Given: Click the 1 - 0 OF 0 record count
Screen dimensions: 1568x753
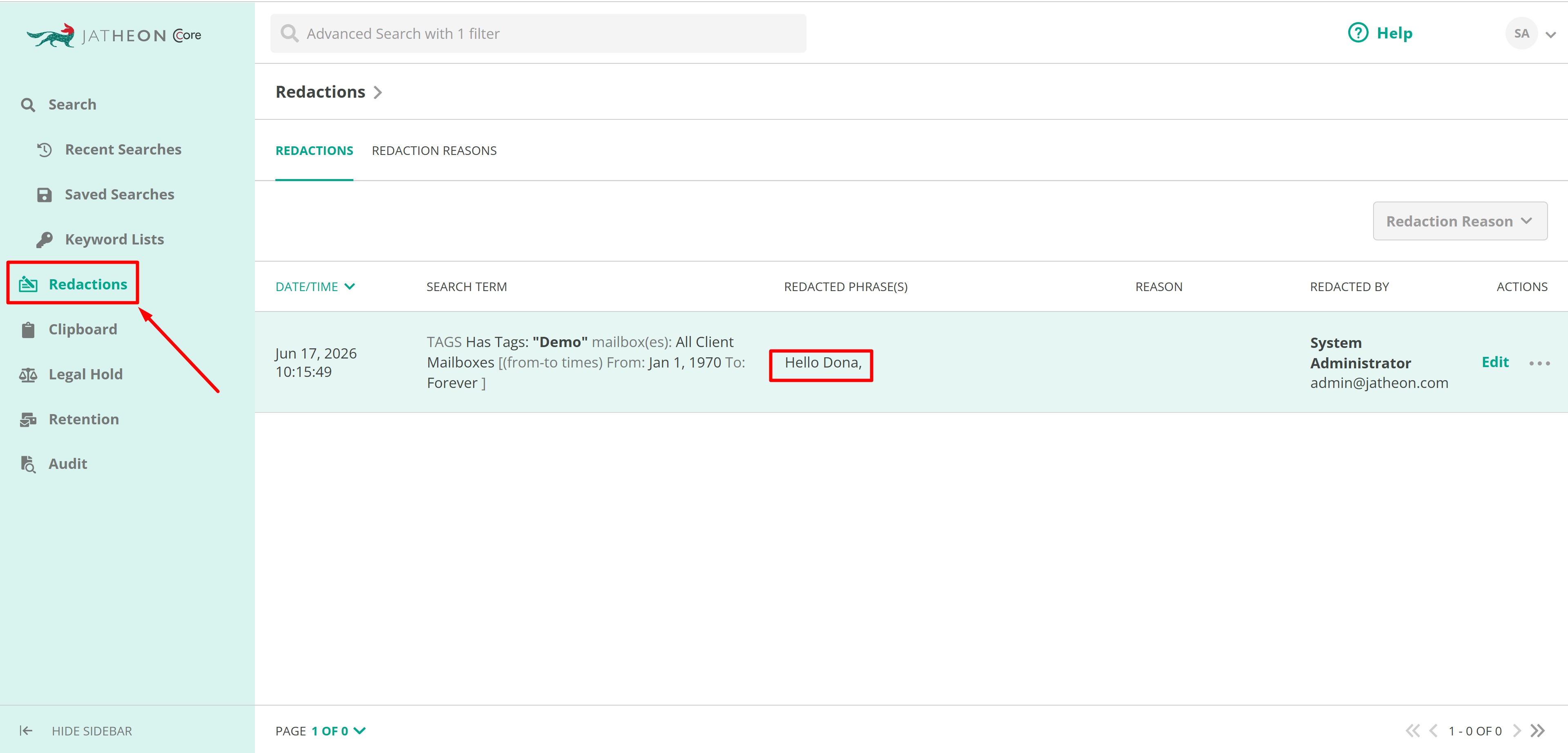Looking at the screenshot, I should pos(1475,731).
